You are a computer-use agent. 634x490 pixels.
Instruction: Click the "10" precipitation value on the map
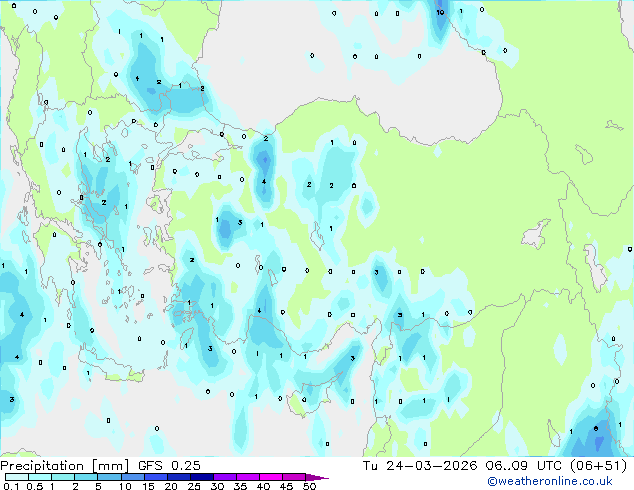coord(440,13)
